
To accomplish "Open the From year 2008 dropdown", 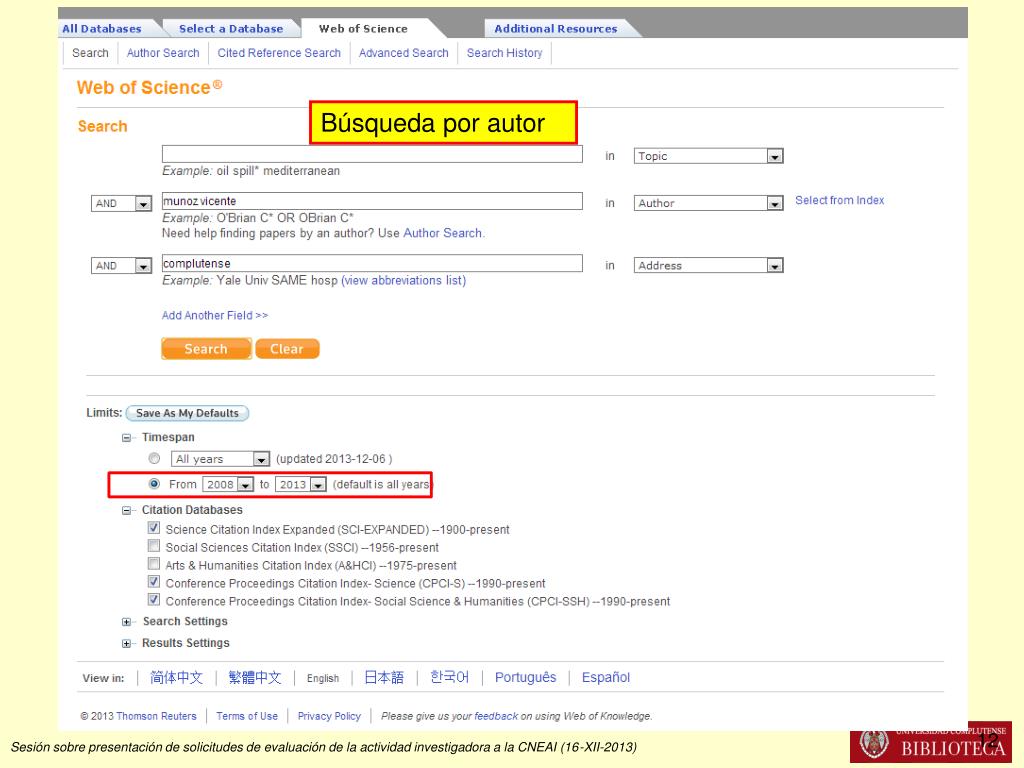I will coord(228,485).
